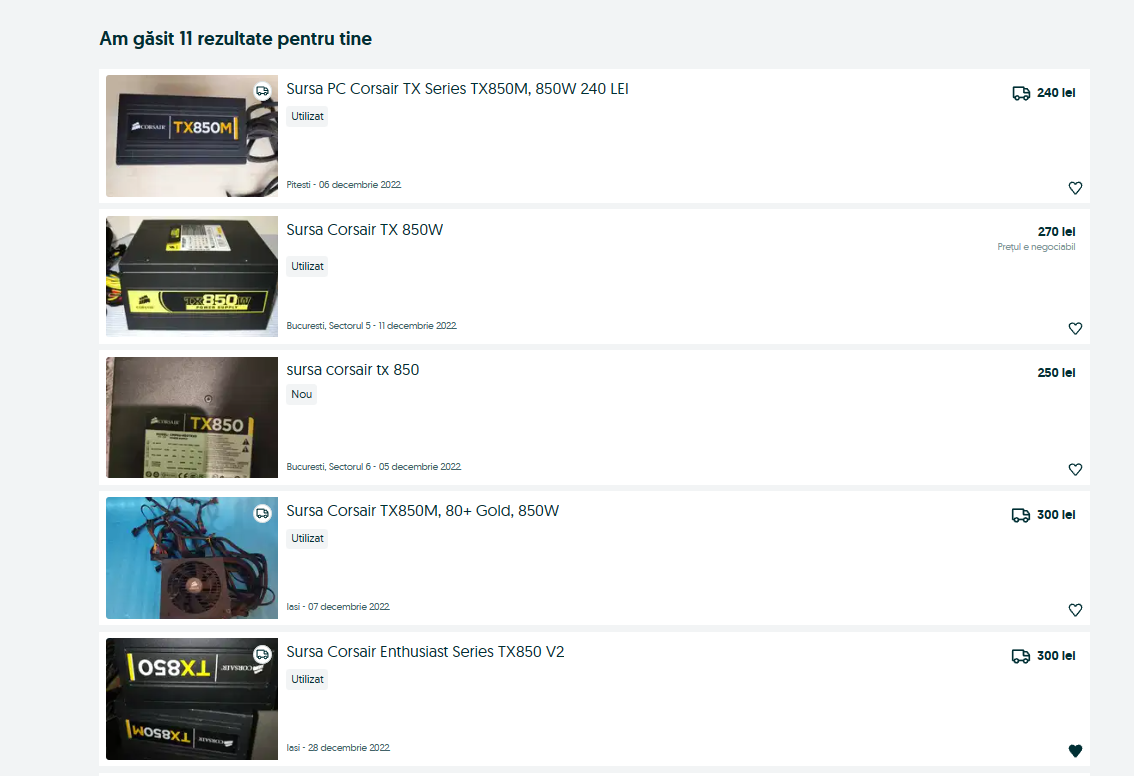1134x776 pixels.
Task: Click Bucuresti, Sectorul 5 - 11 decembrie 2022
Action: pyautogui.click(x=372, y=326)
